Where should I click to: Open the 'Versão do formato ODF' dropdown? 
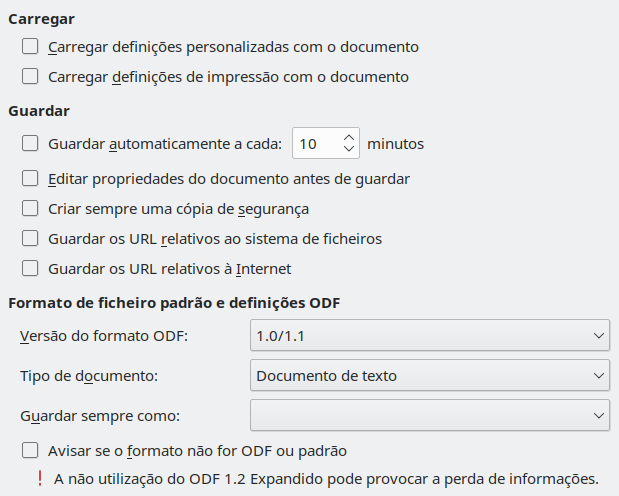point(429,336)
